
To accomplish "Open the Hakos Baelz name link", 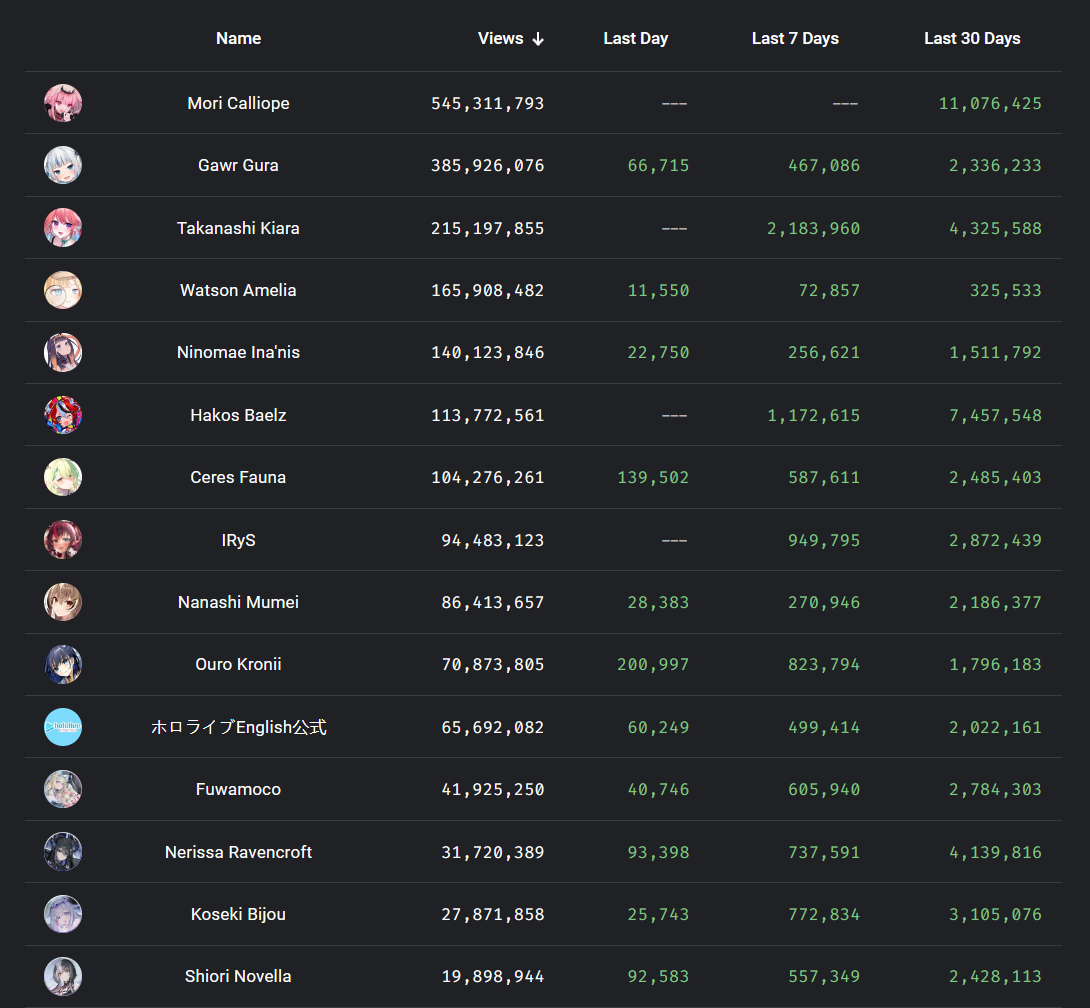I will pos(238,415).
